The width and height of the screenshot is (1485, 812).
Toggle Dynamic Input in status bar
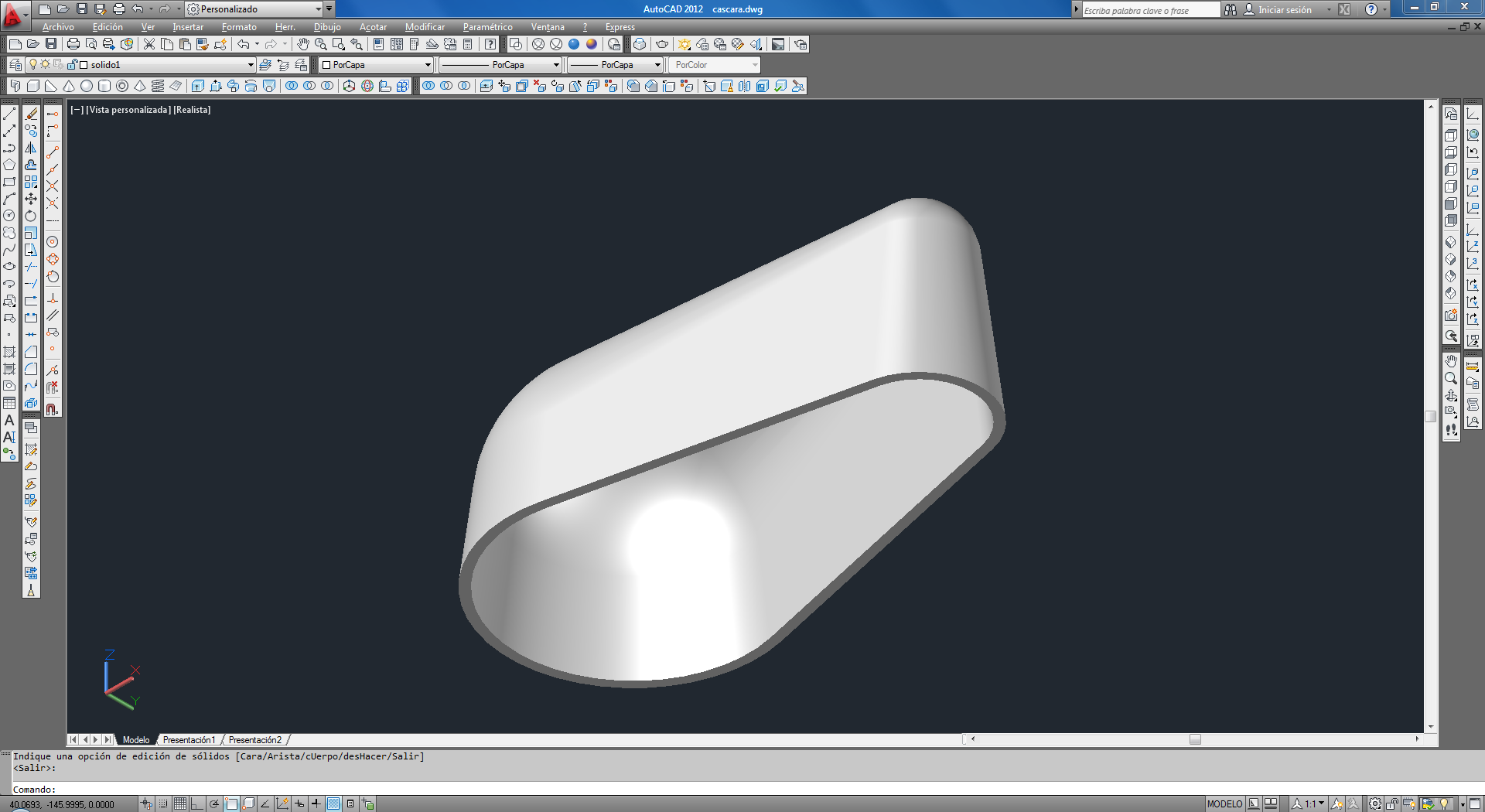point(299,804)
